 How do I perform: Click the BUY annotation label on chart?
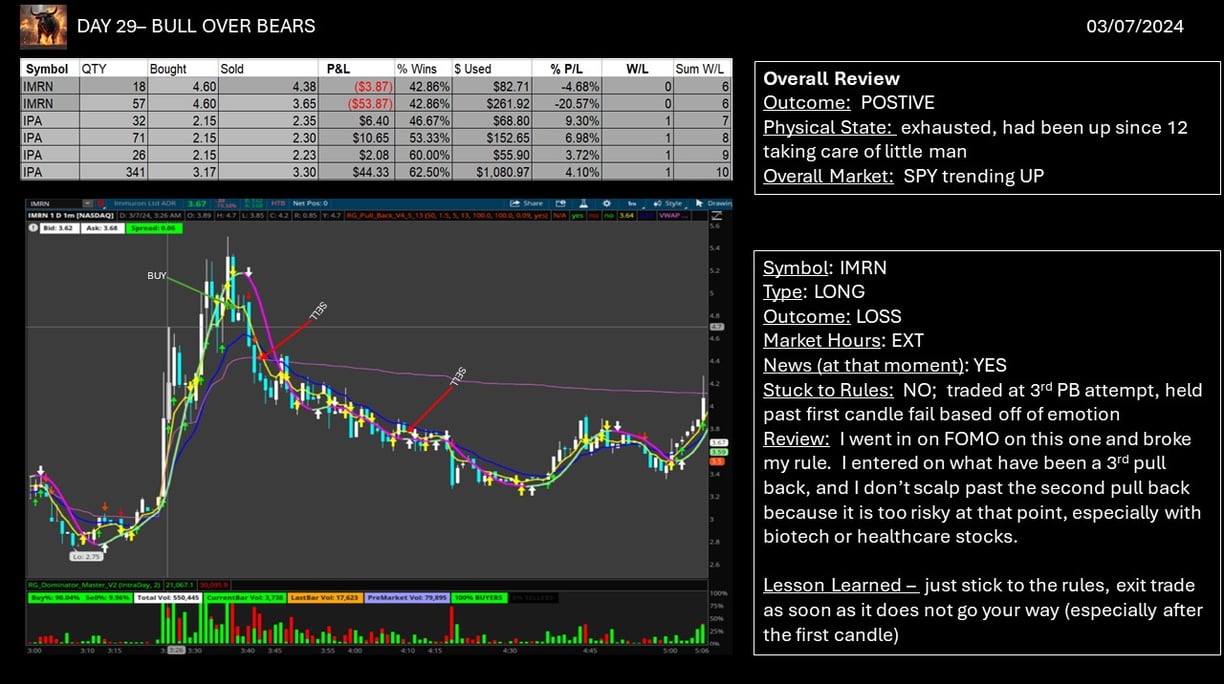(157, 275)
